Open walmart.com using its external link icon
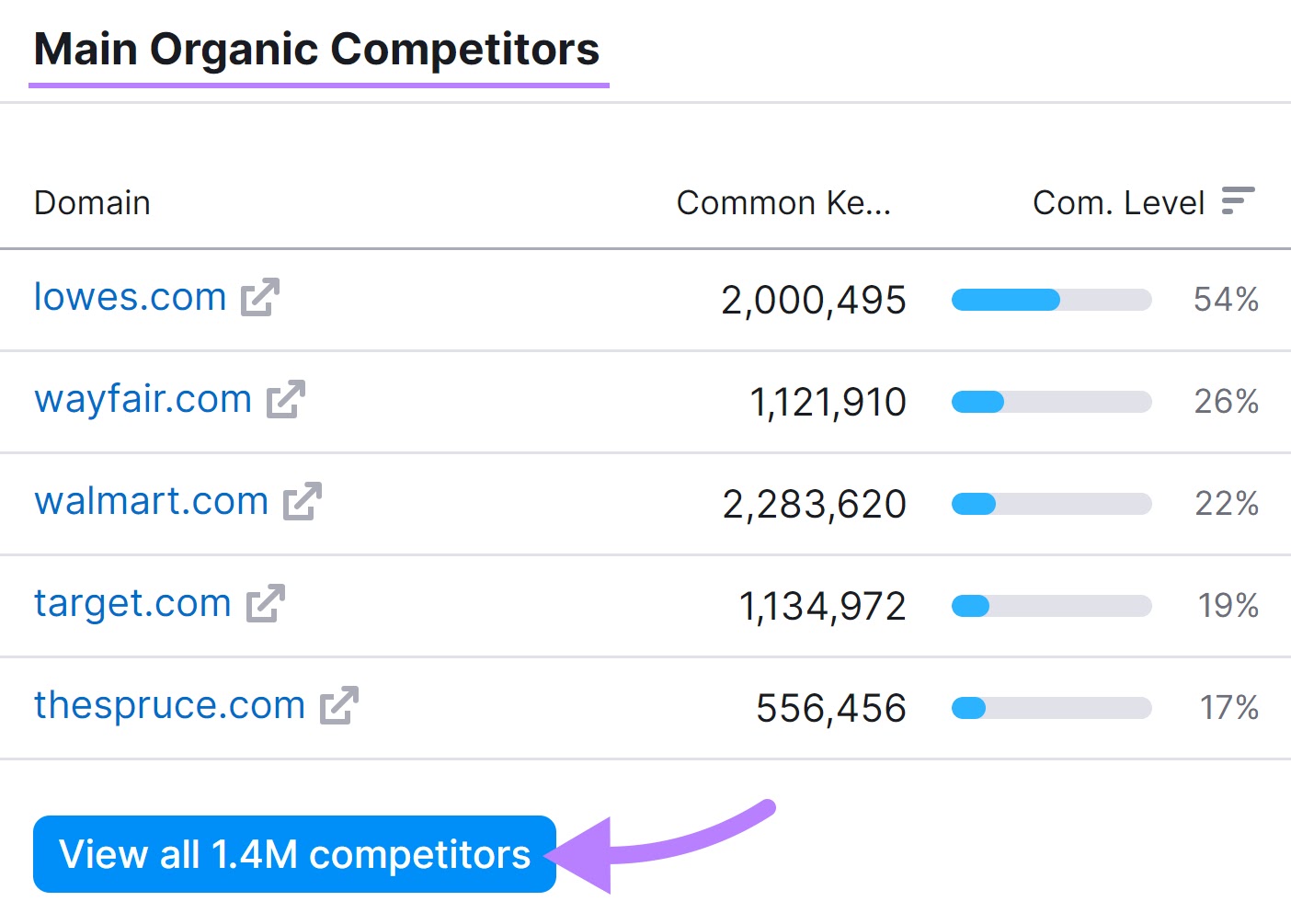The image size is (1291, 924). click(x=303, y=500)
